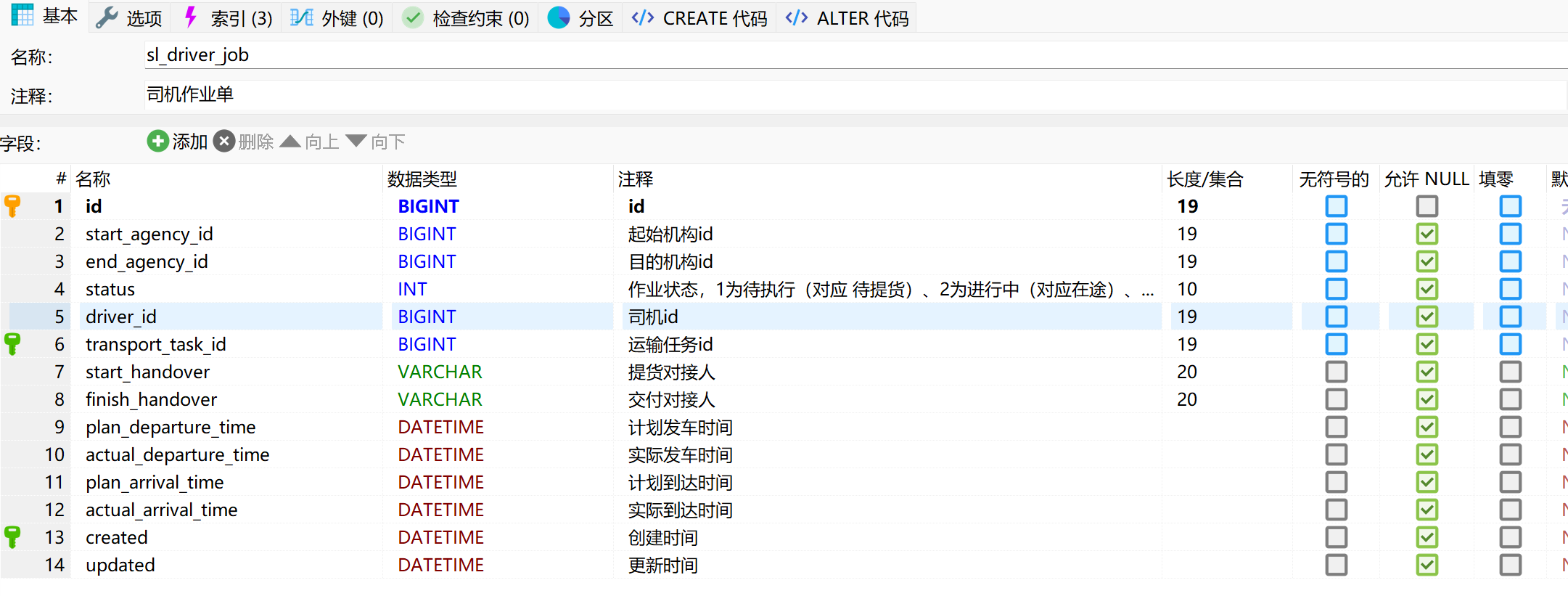Click the wrench icon on 选项 tab
The width and height of the screenshot is (1568, 596).
coord(107,17)
